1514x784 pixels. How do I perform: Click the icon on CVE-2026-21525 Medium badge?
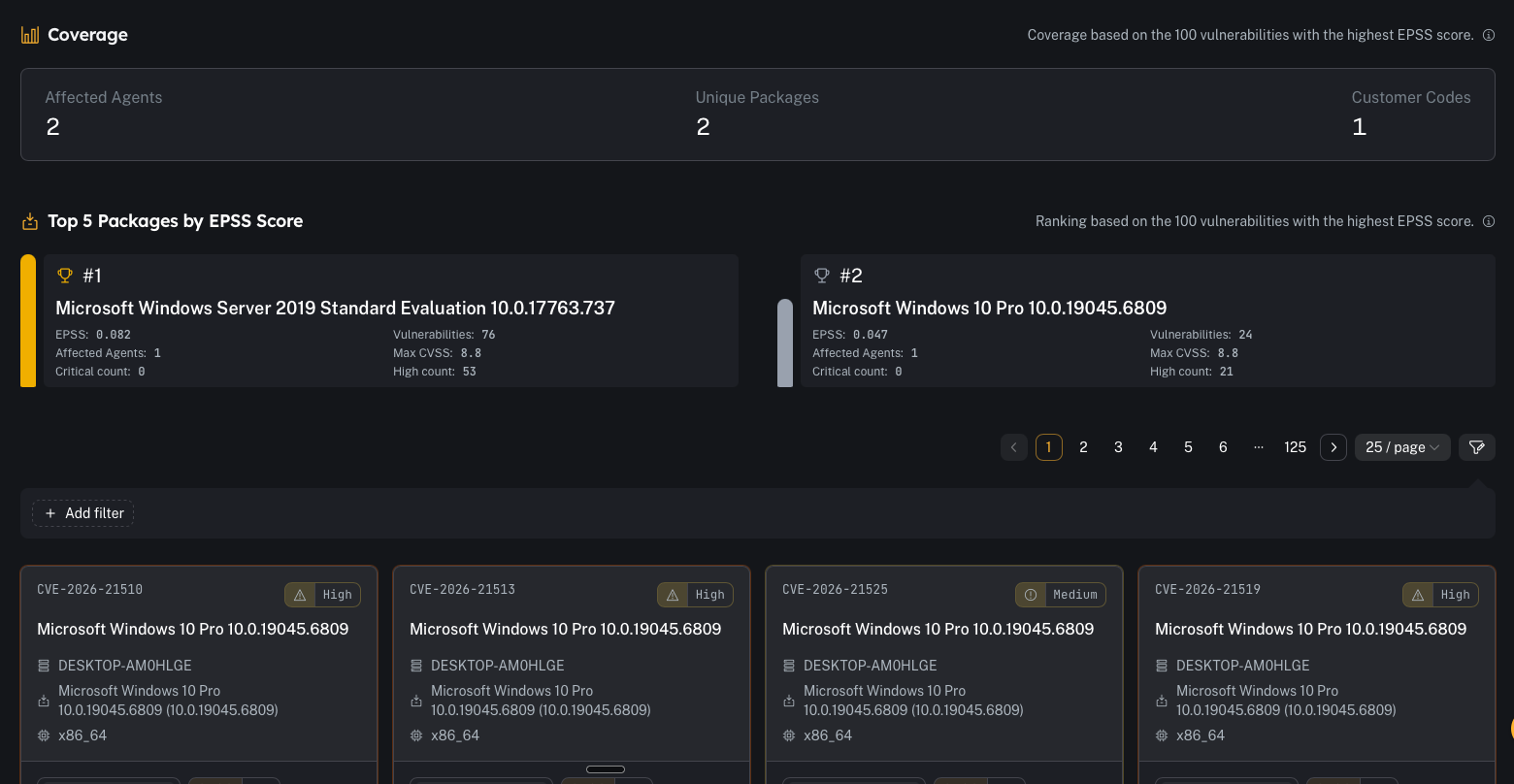1031,595
